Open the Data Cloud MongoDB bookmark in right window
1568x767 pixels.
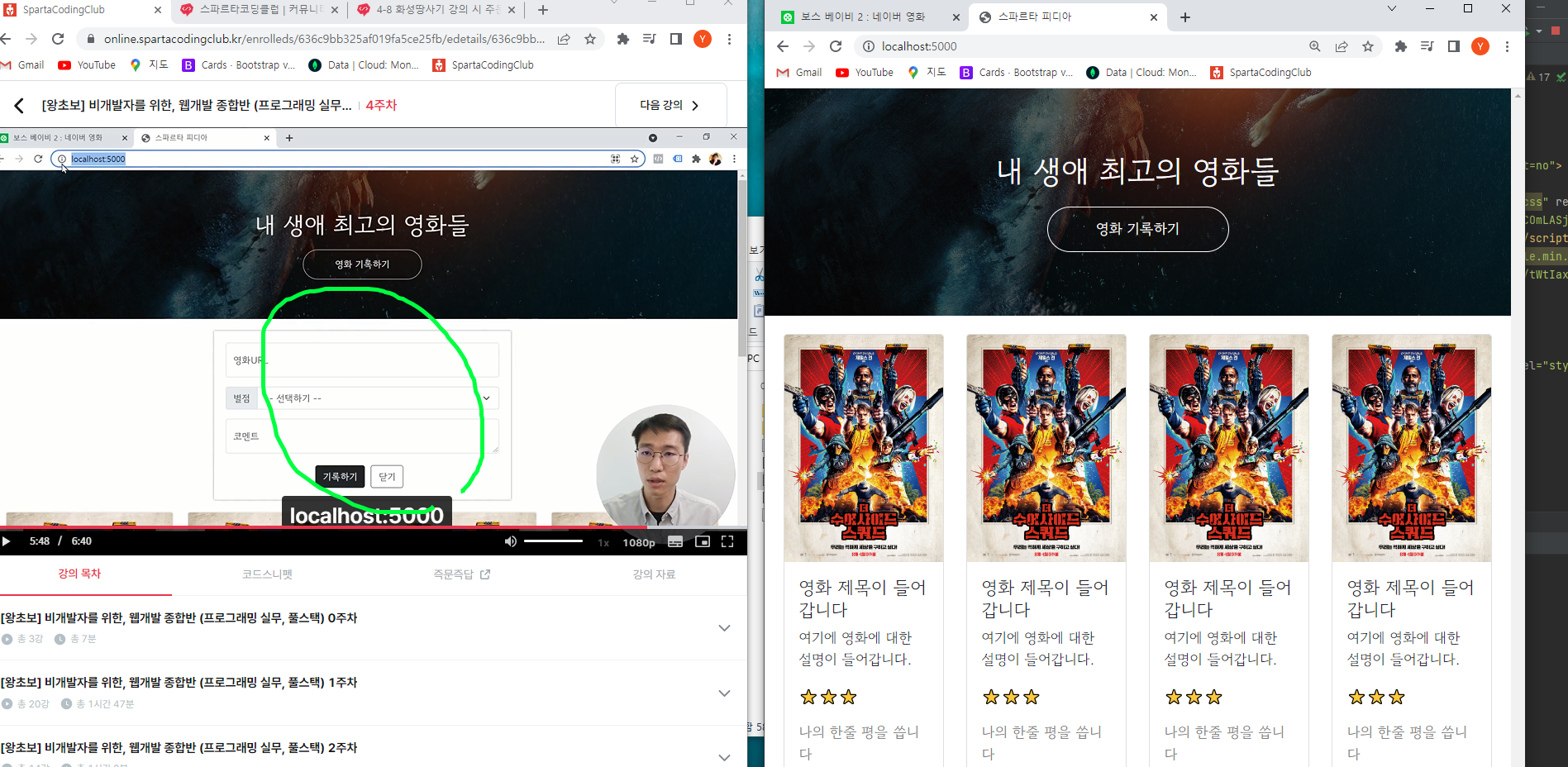pyautogui.click(x=1141, y=72)
